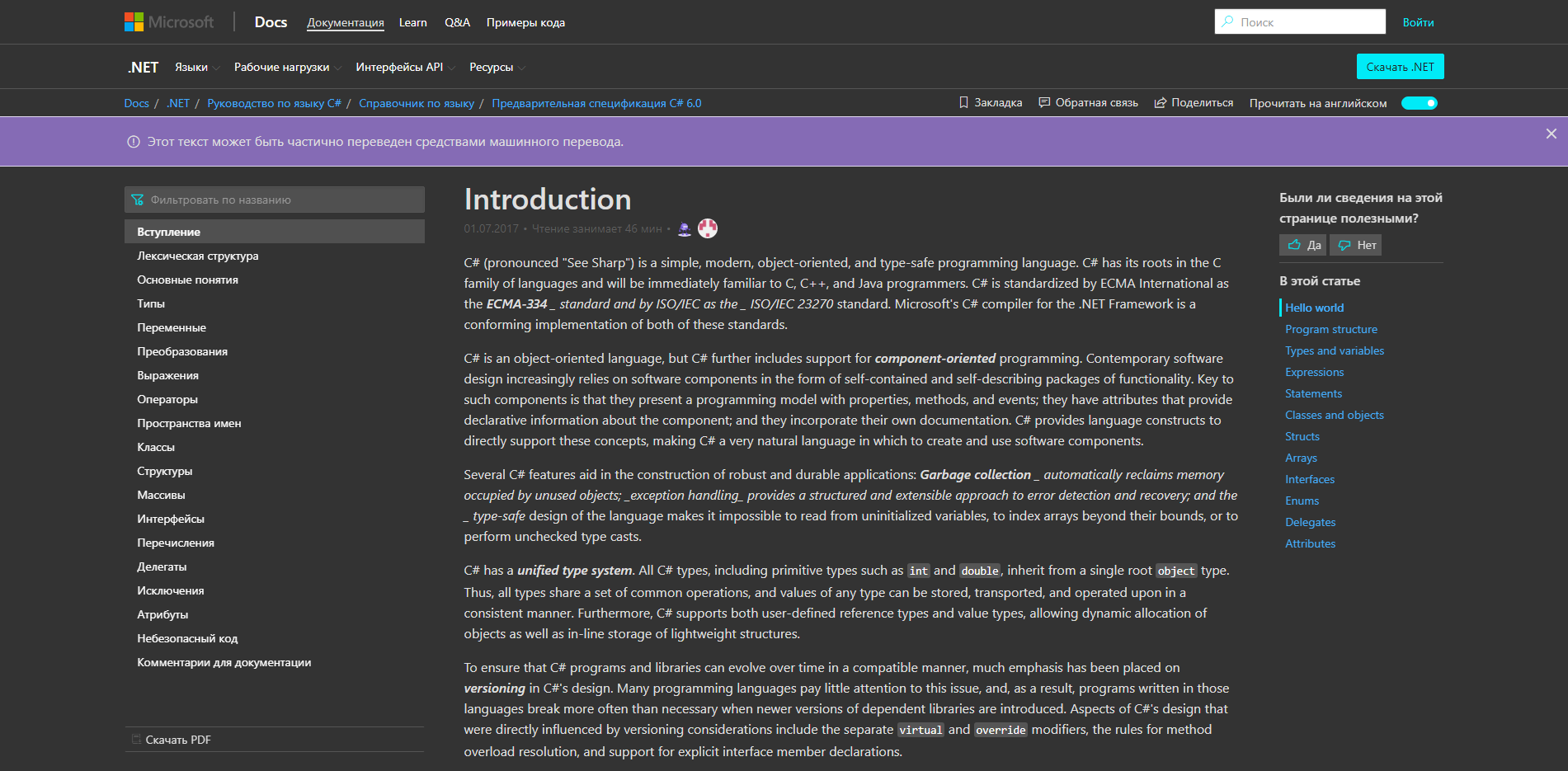
Task: Jump to Hello world section
Action: tap(1314, 308)
